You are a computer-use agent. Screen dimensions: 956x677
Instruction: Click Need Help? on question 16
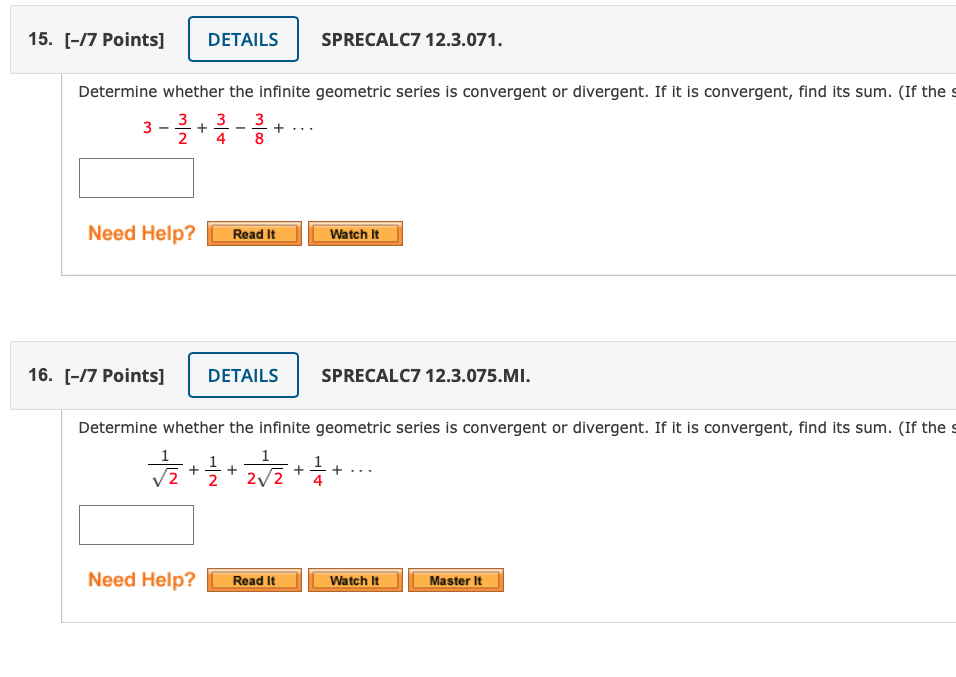tap(139, 579)
